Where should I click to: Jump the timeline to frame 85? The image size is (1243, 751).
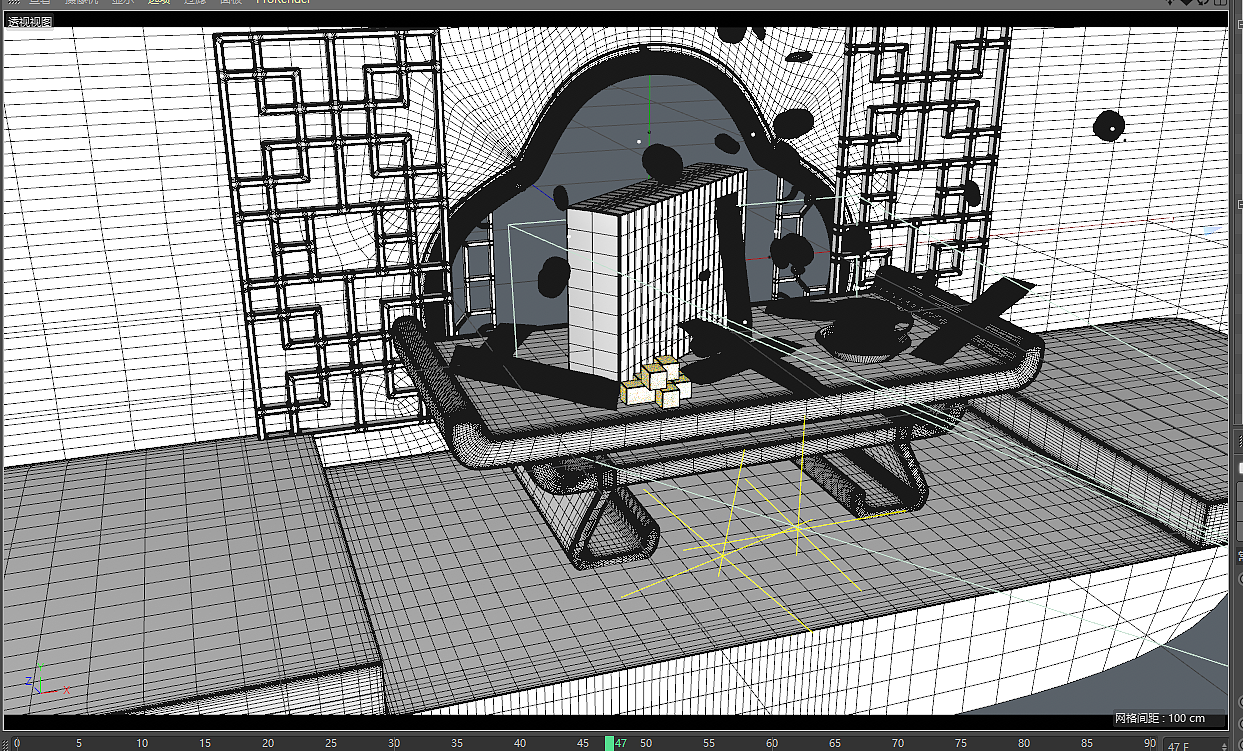(1086, 744)
